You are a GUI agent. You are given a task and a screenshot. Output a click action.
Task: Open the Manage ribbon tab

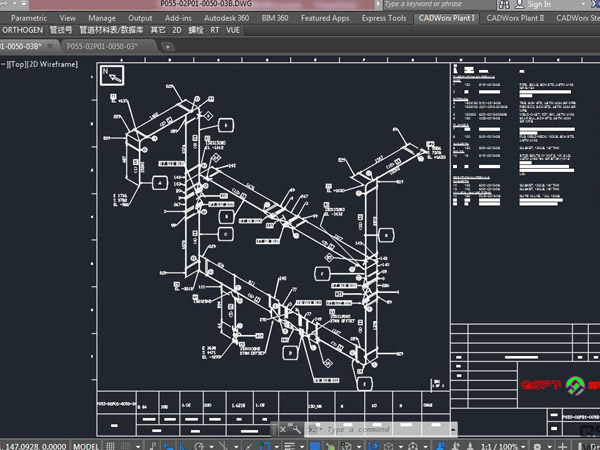[x=102, y=18]
